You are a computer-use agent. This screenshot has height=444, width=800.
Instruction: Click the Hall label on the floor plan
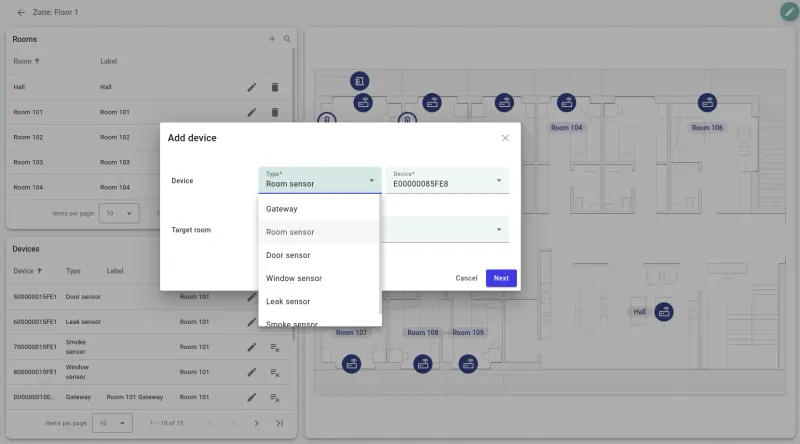tap(639, 312)
